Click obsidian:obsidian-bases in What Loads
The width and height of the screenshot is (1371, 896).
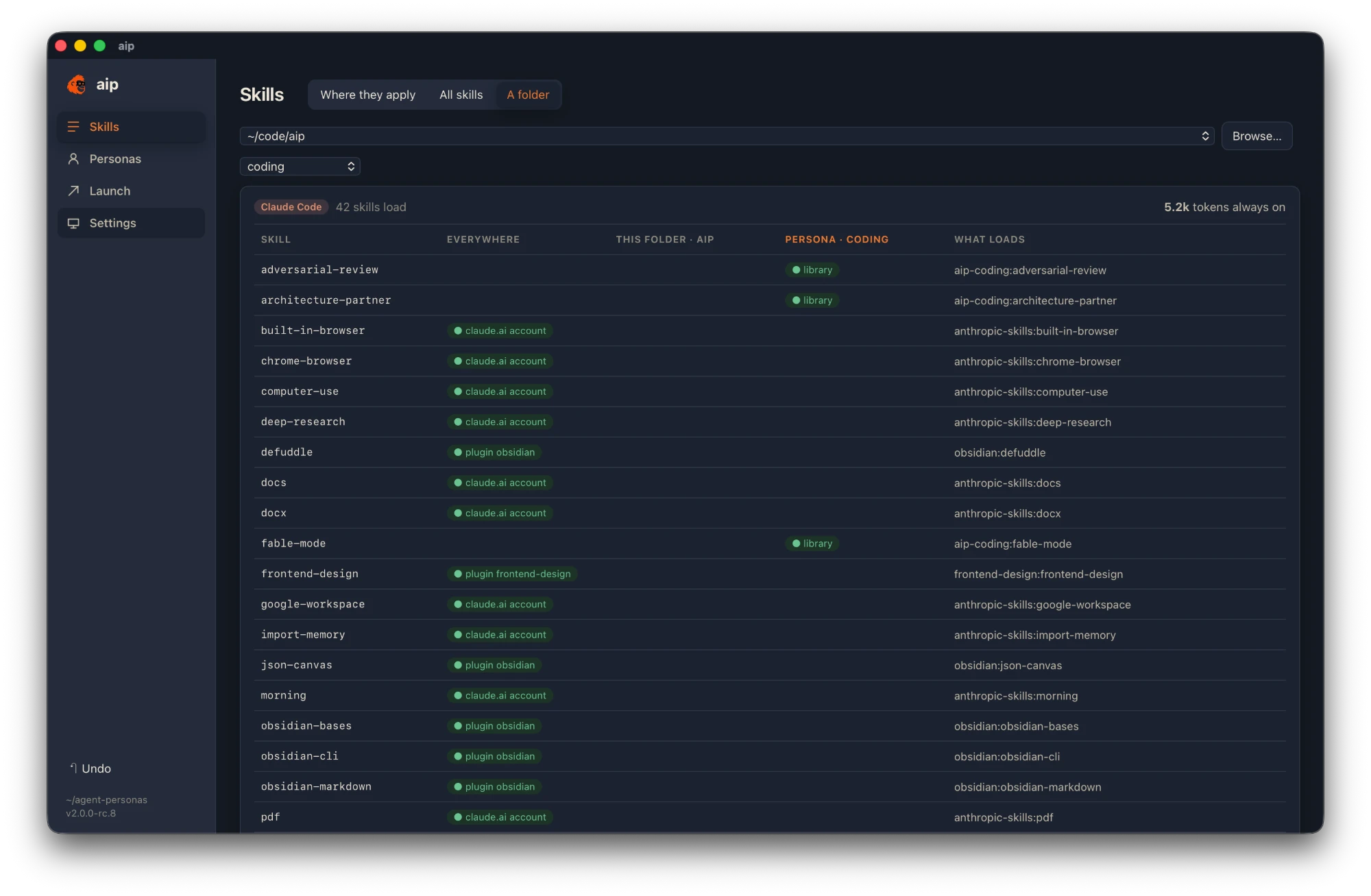1016,726
